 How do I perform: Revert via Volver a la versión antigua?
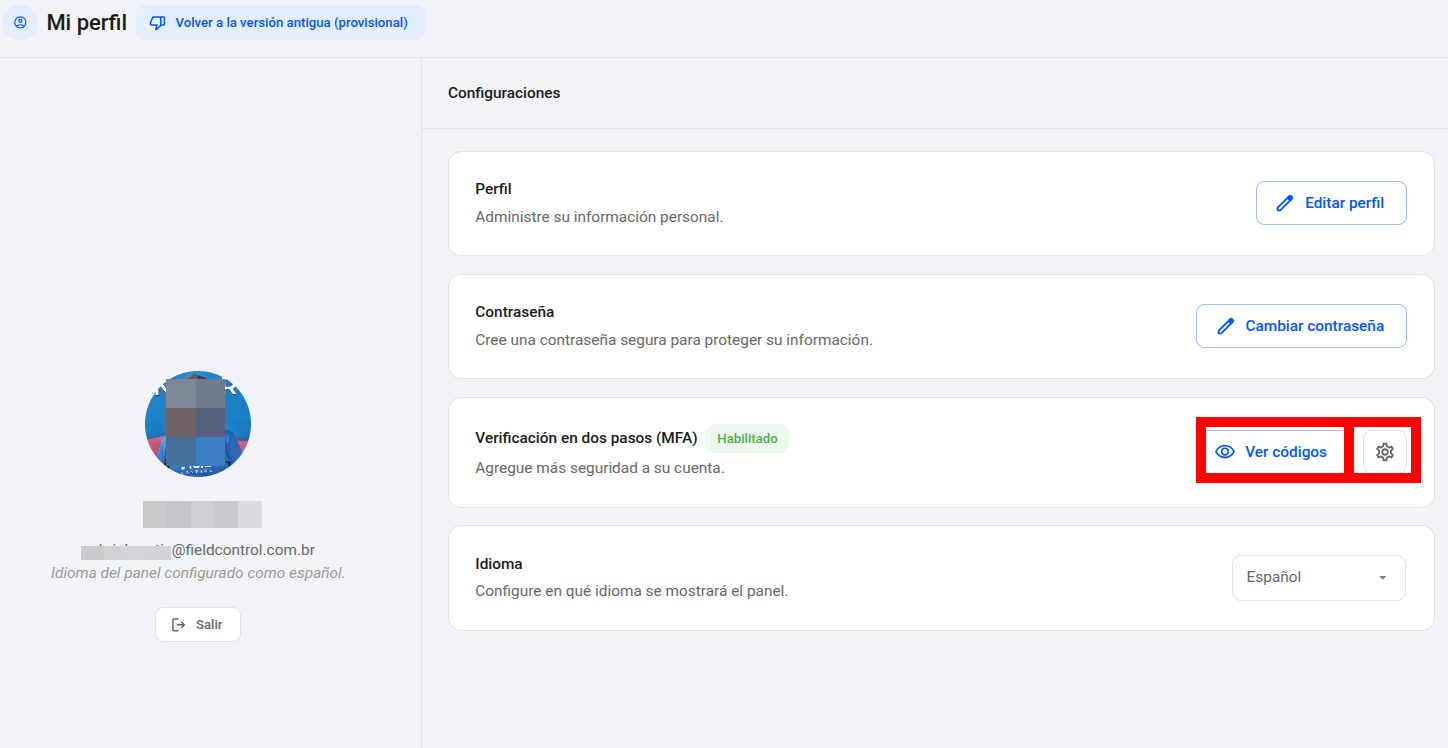click(x=281, y=23)
